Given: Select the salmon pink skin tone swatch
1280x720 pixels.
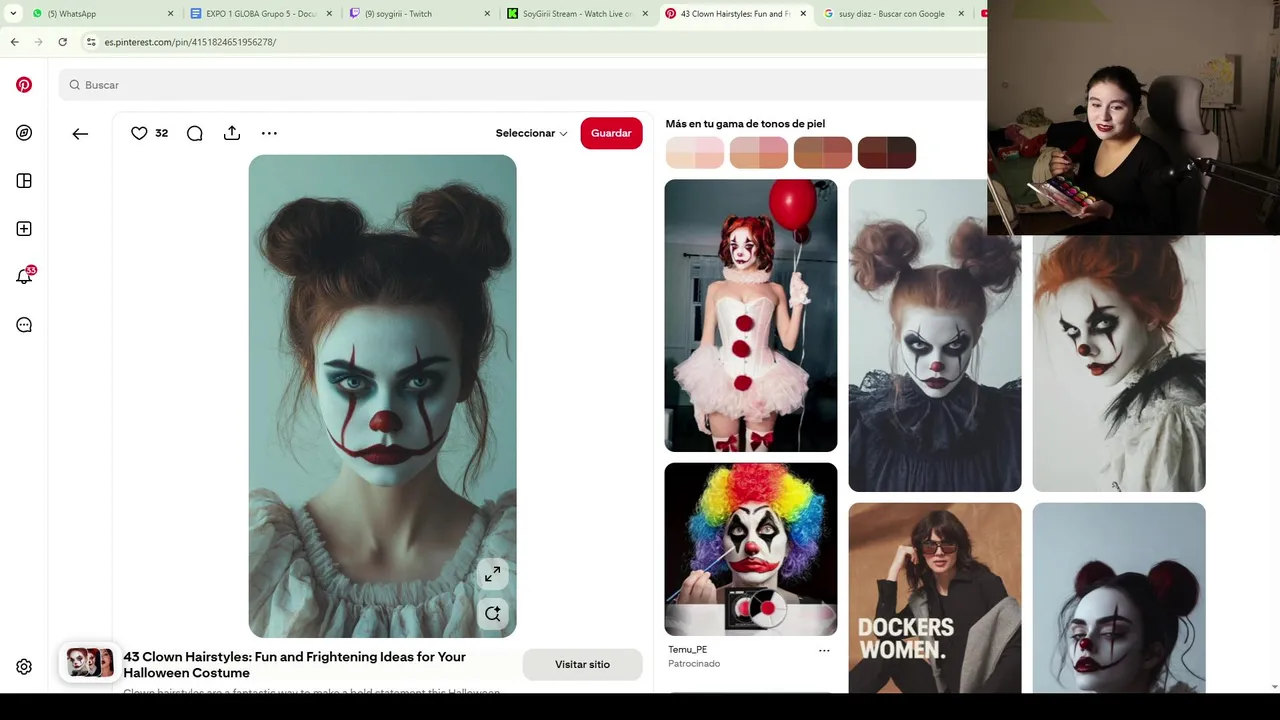Looking at the screenshot, I should [759, 152].
